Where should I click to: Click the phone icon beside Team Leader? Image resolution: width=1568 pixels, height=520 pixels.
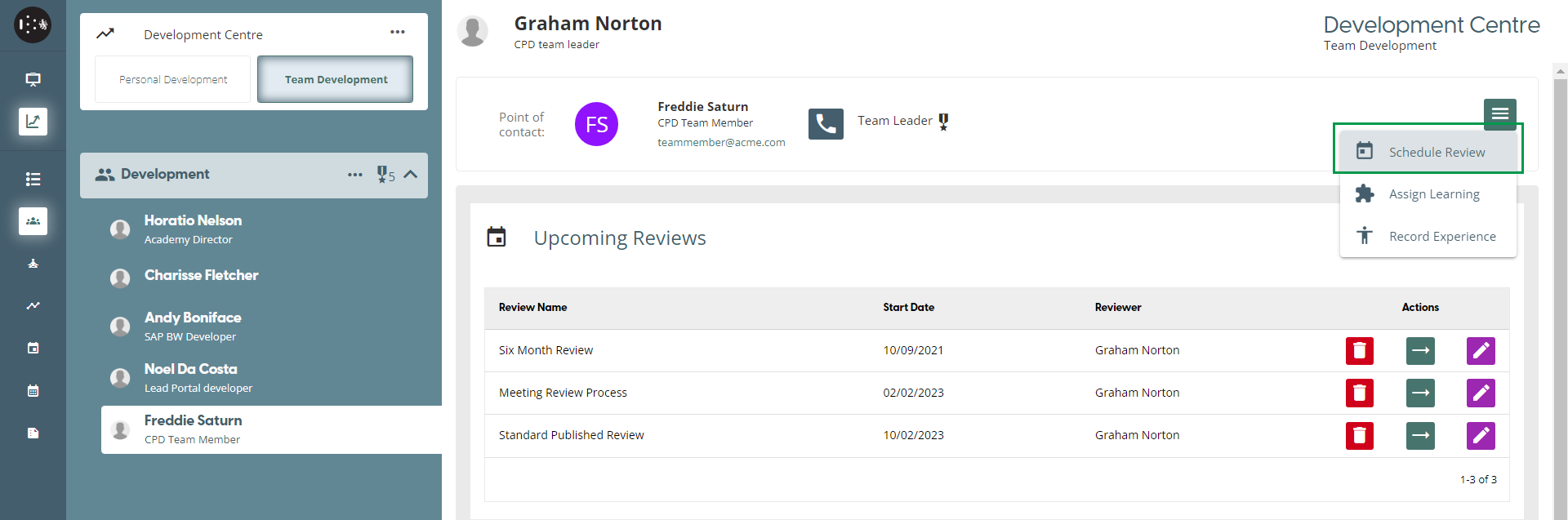[826, 124]
